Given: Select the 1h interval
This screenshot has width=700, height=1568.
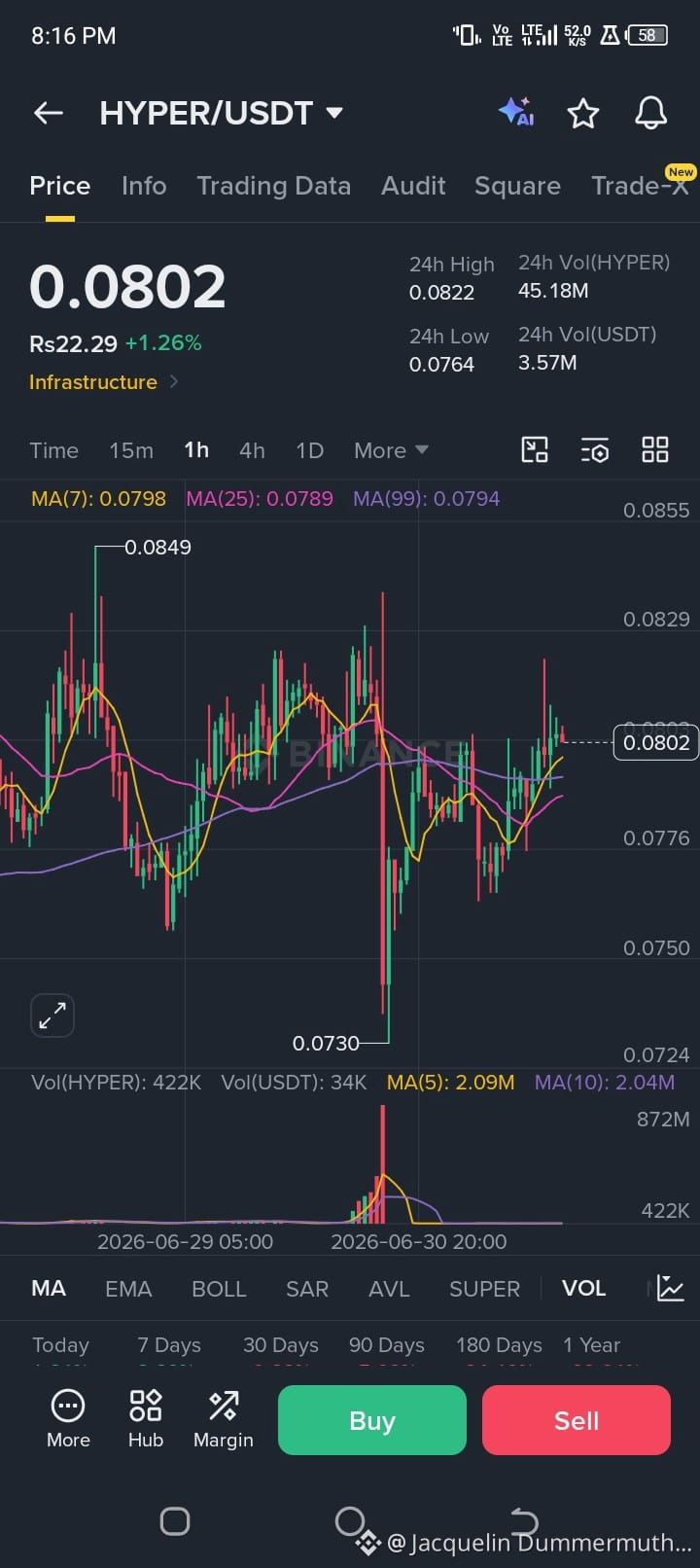Looking at the screenshot, I should (x=196, y=449).
